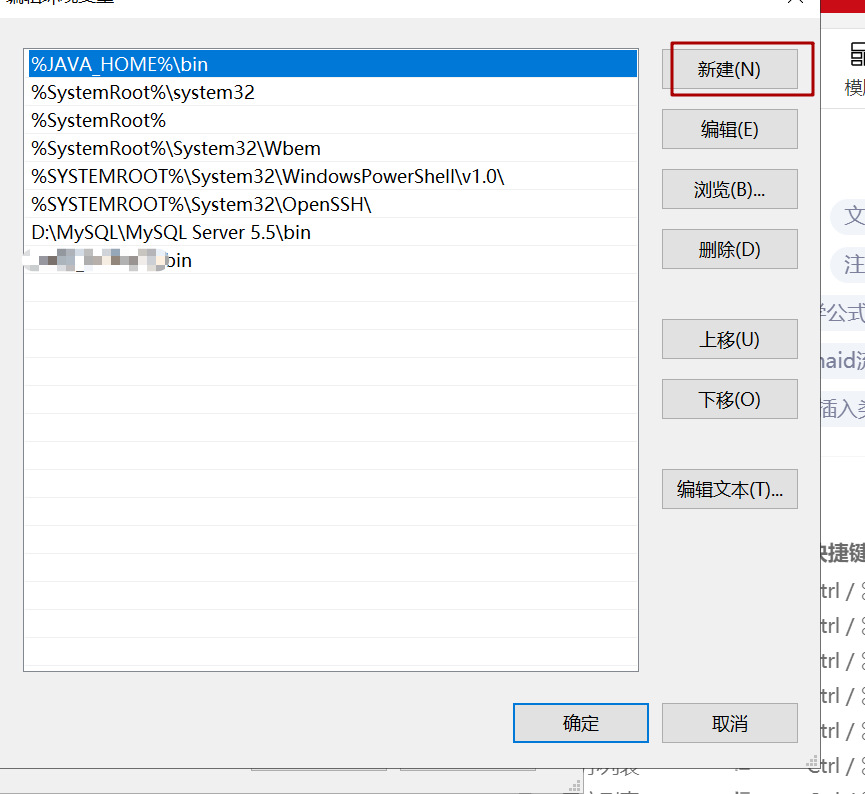
Task: Click the dialog's bottom-right resize grip
Action: click(812, 762)
